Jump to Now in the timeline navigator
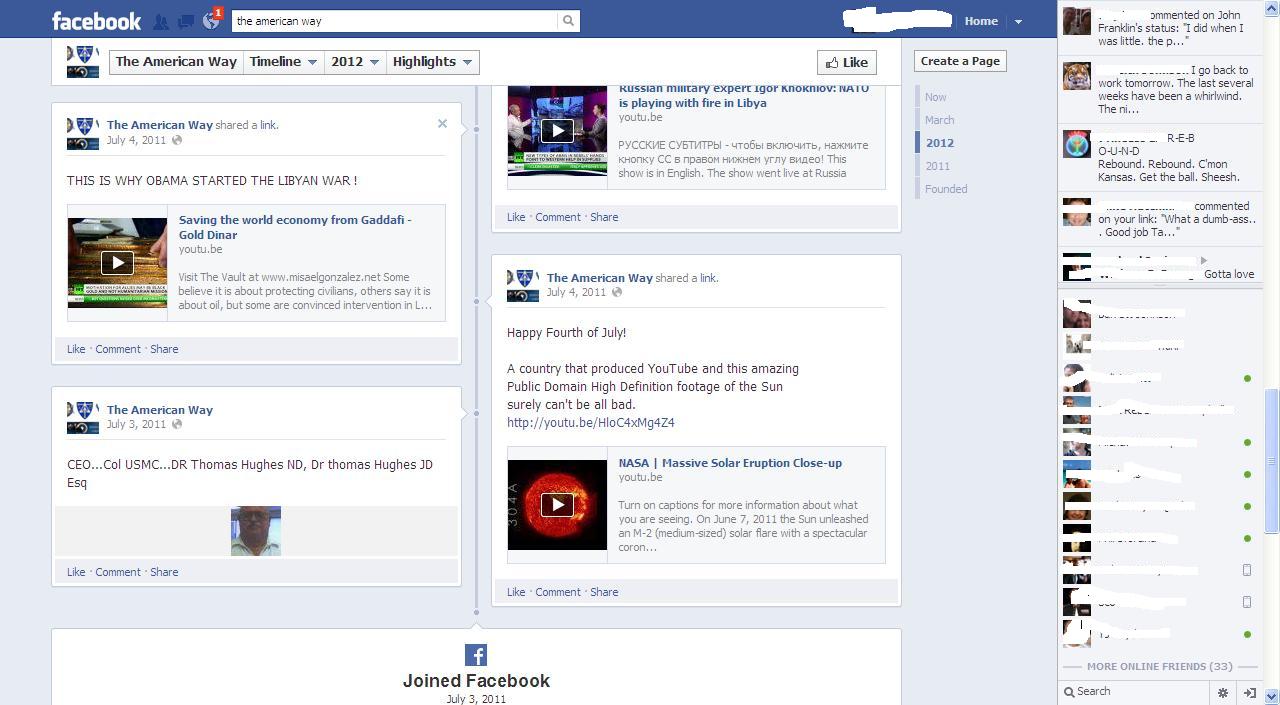 [936, 97]
